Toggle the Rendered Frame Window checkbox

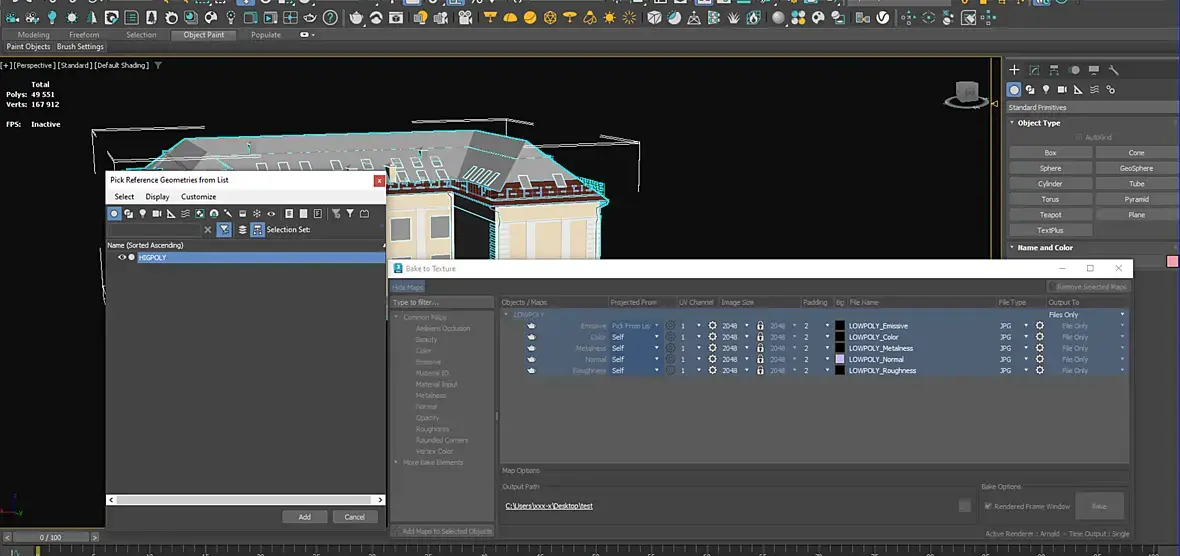click(x=988, y=506)
